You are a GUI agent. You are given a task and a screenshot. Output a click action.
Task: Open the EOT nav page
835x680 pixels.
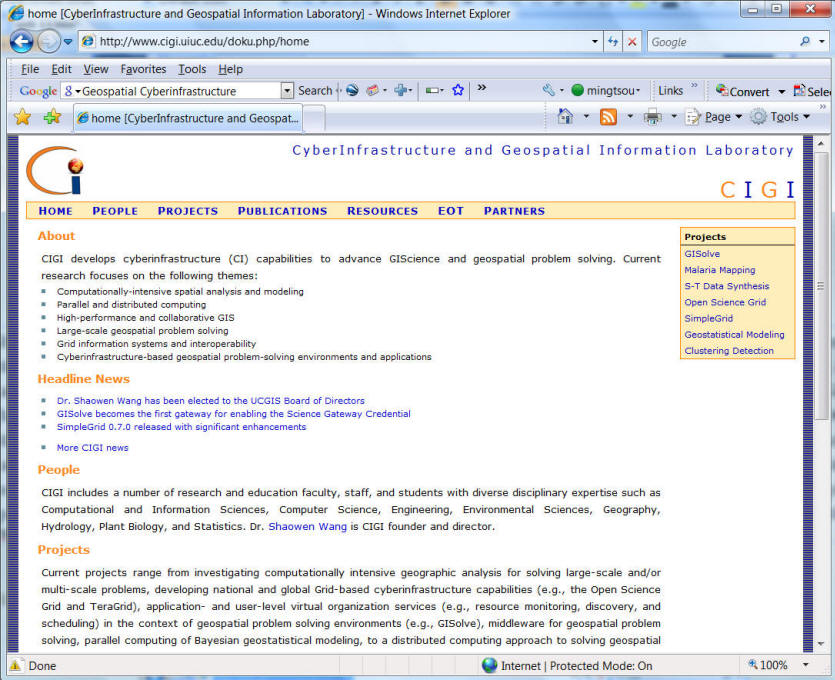(x=451, y=211)
